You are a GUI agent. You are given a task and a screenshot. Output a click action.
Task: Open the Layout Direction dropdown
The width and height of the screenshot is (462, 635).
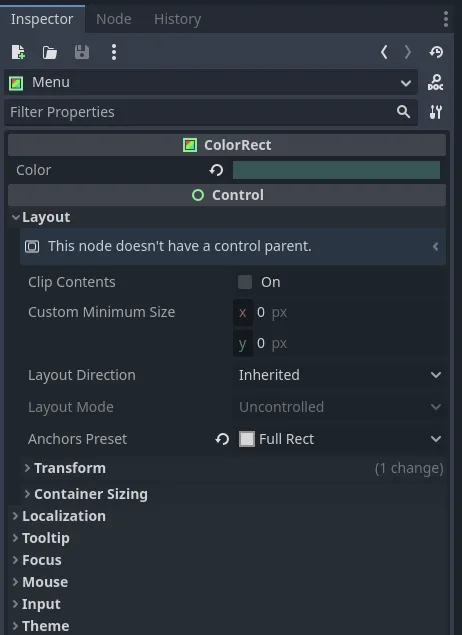340,375
